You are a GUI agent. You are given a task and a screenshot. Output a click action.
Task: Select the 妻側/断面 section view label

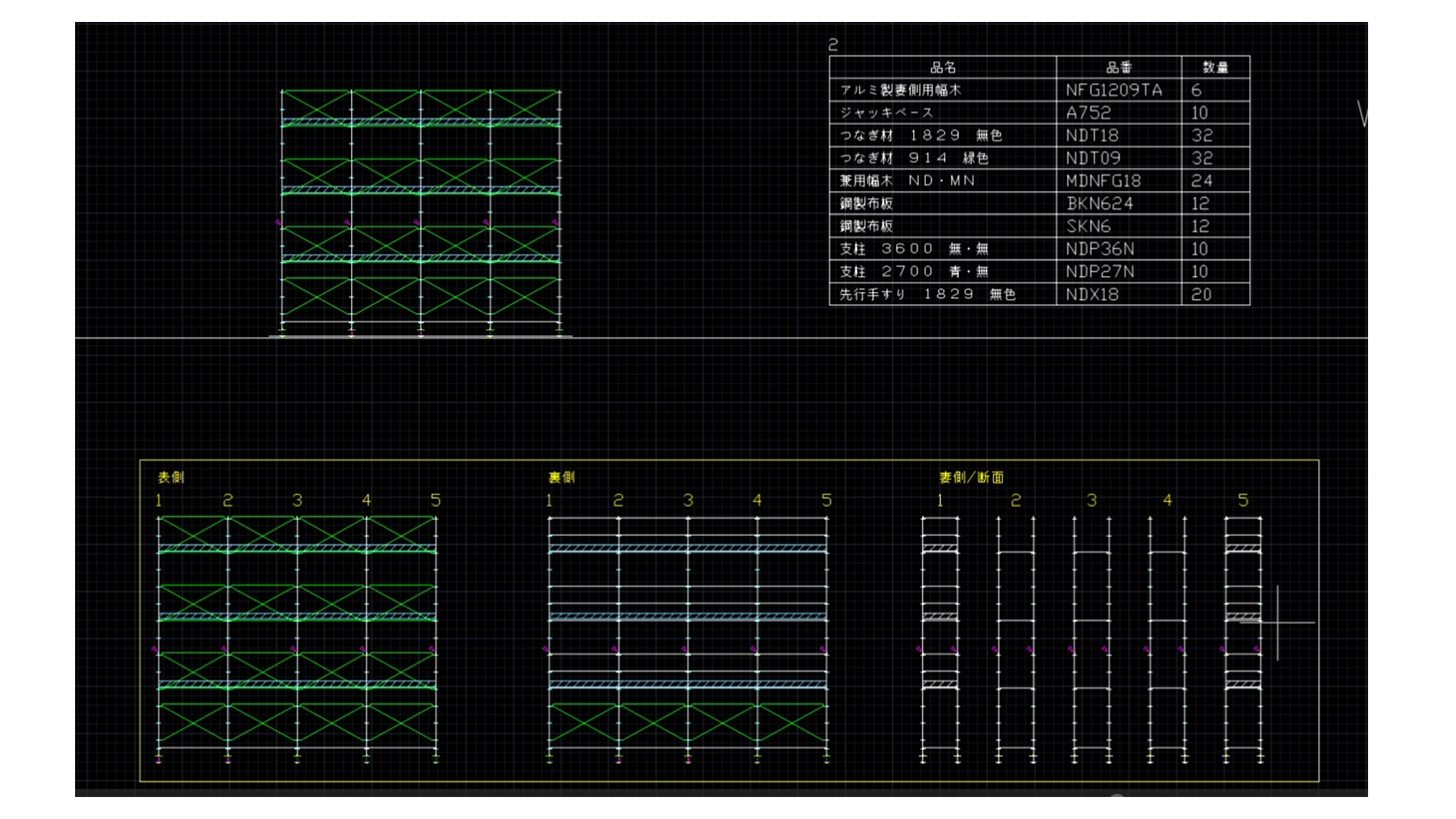[971, 477]
